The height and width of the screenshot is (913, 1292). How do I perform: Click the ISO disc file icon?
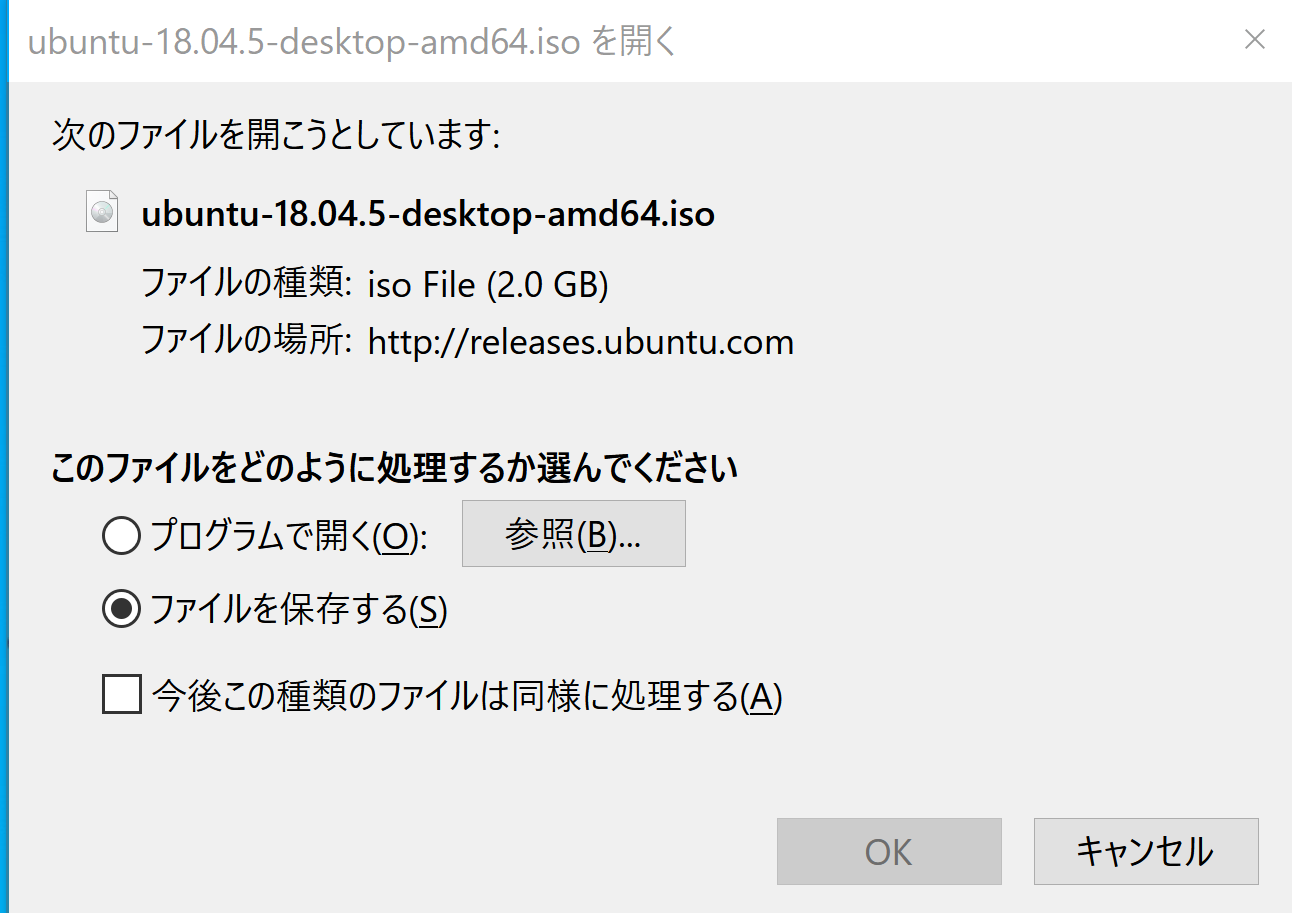point(103,211)
